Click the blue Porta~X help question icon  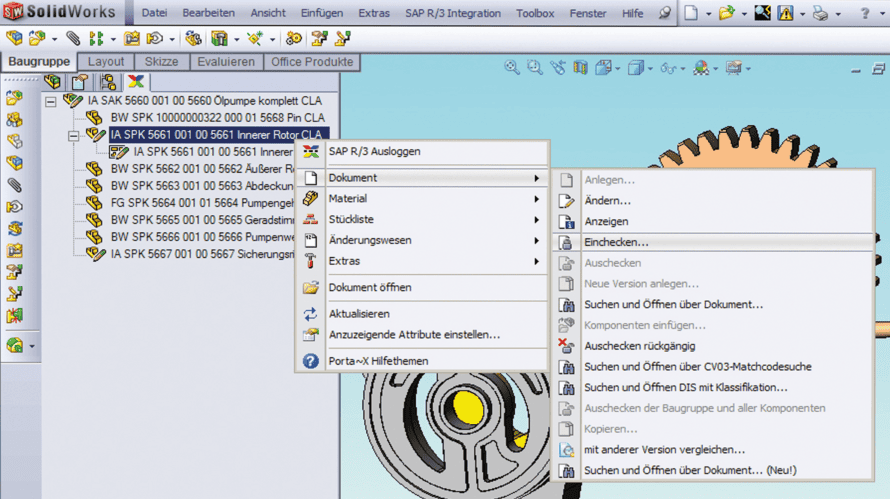(311, 361)
